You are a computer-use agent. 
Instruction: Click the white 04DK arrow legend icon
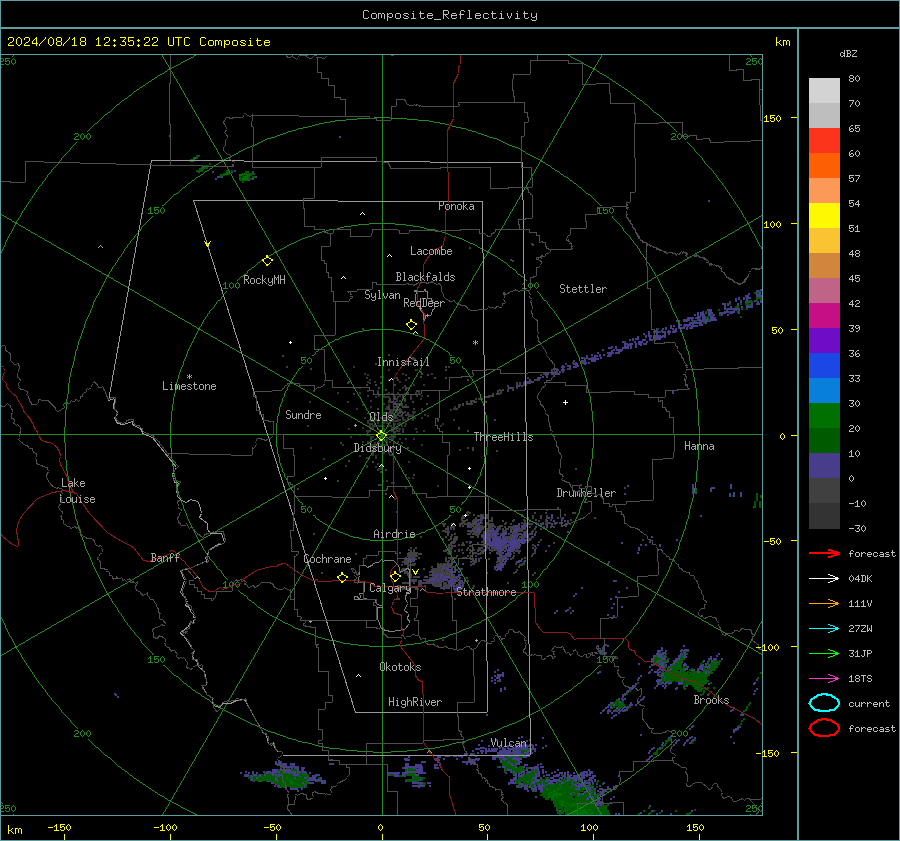824,579
